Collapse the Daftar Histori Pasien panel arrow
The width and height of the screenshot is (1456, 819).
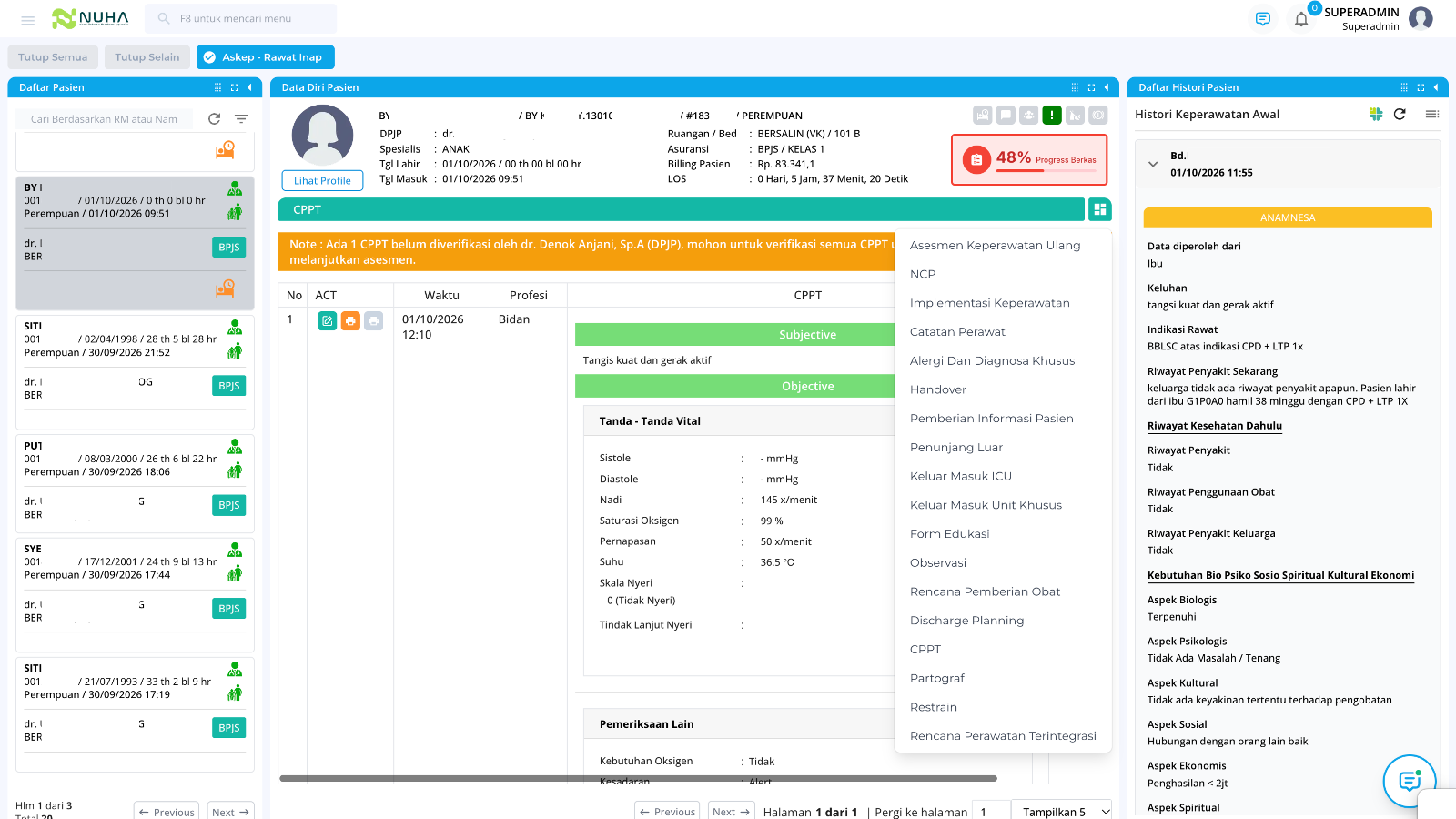click(1436, 87)
